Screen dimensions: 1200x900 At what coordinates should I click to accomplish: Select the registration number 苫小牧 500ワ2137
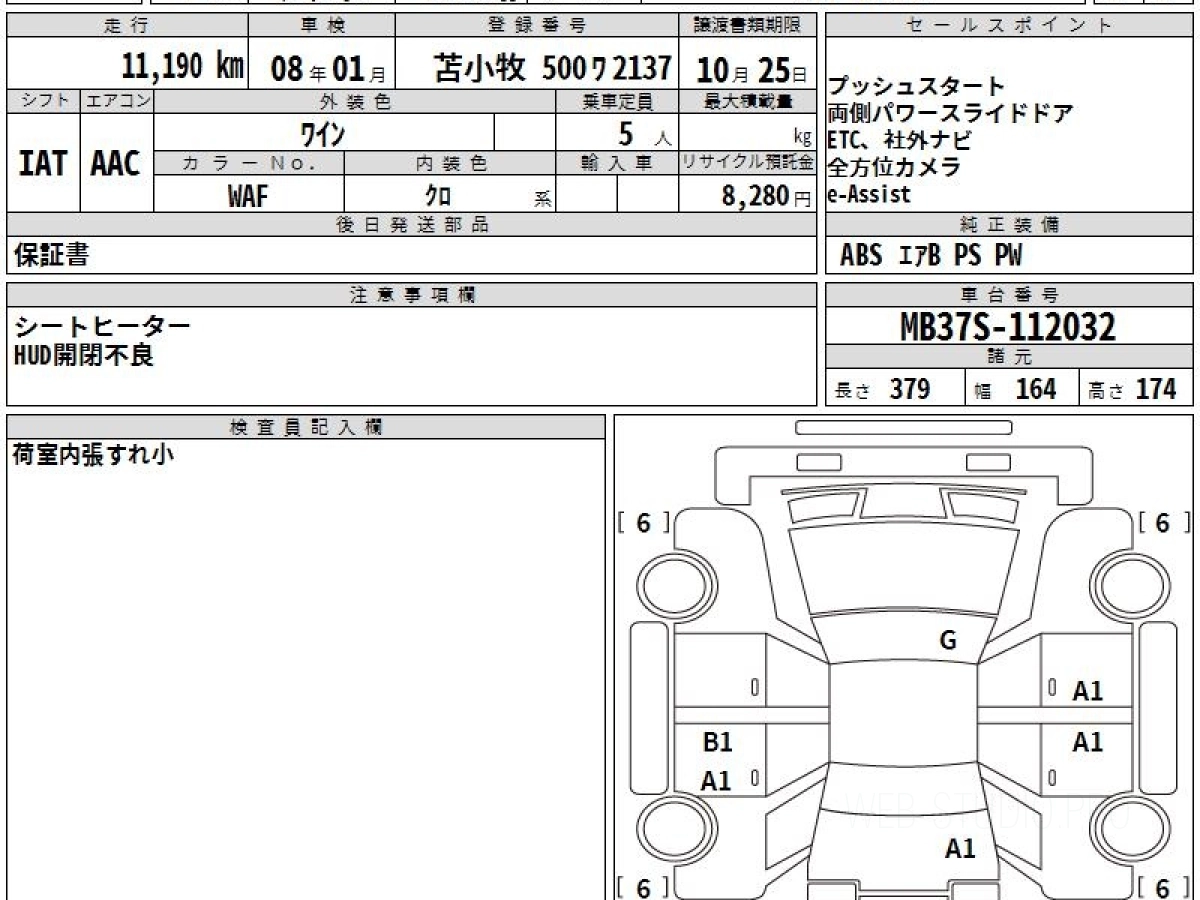(552, 68)
